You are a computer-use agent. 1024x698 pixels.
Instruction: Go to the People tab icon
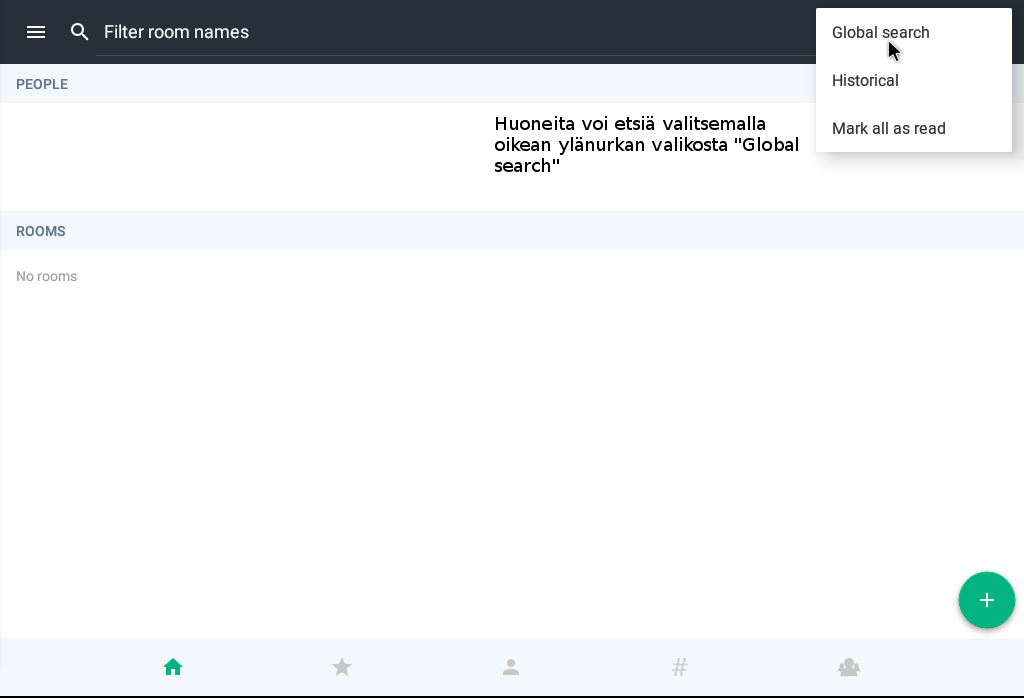[x=511, y=667]
